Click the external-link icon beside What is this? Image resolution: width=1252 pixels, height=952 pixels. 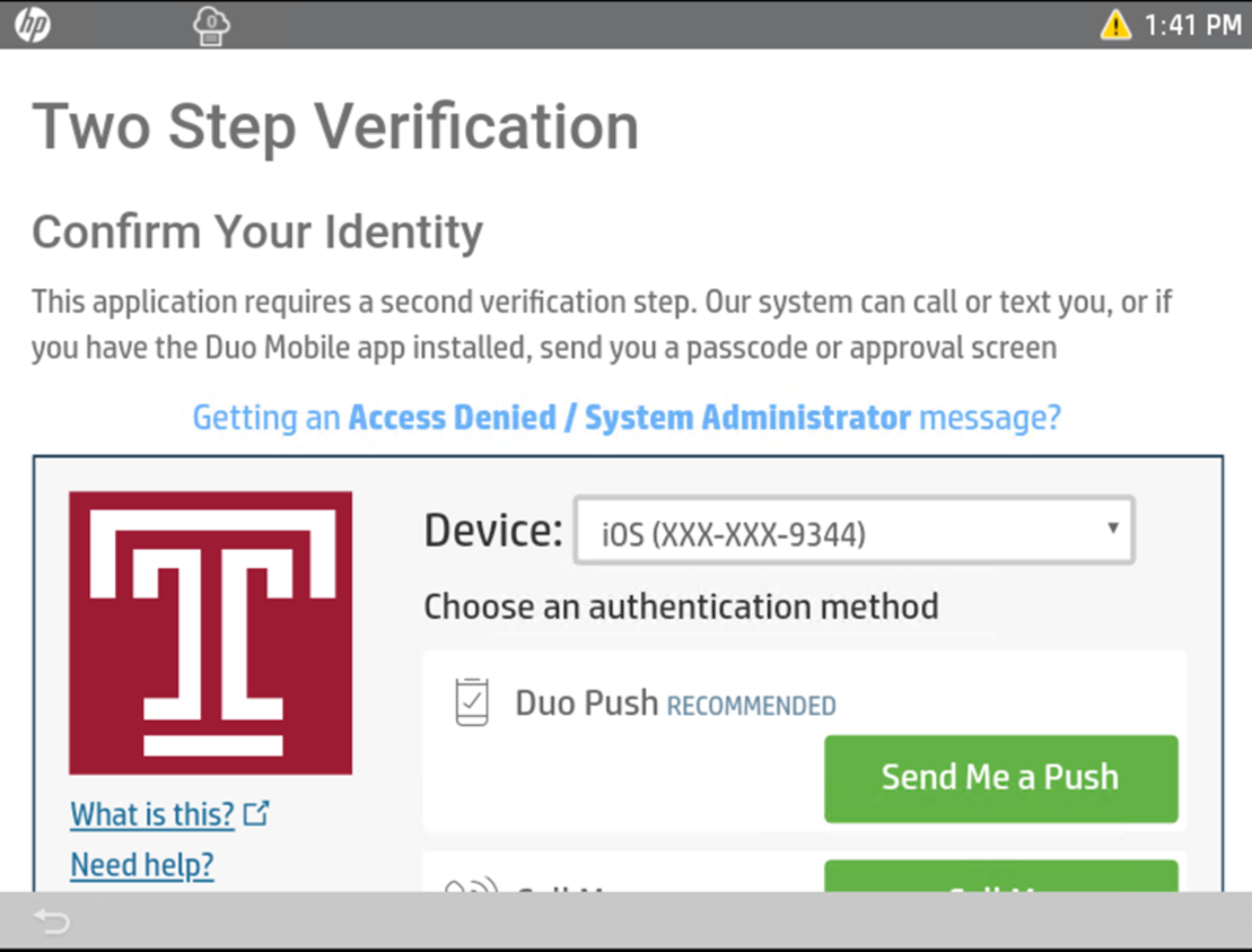point(257,814)
